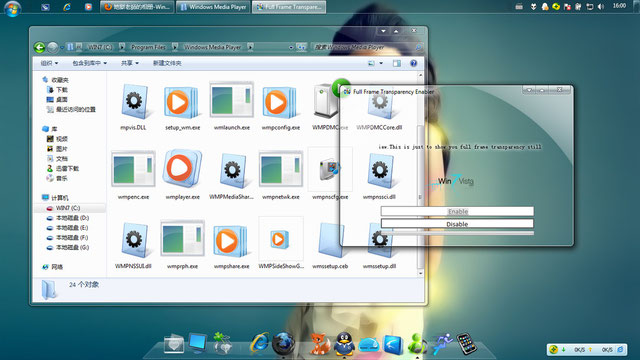
Task: Select the WMPMediaShar... file
Action: pyautogui.click(x=231, y=176)
